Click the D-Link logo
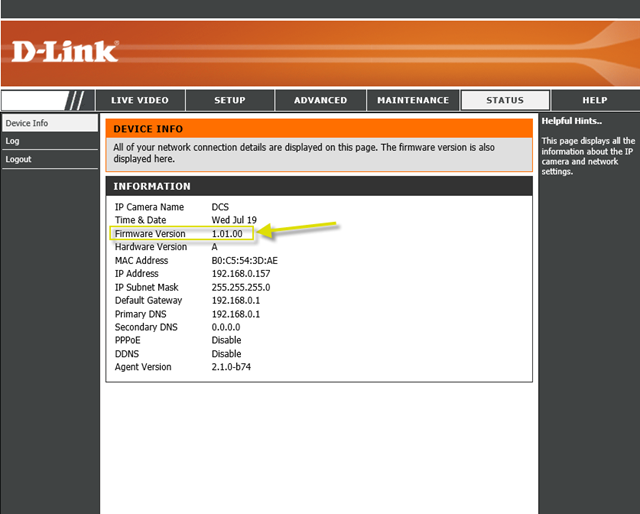Screen dimensions: 640x514 (65, 51)
